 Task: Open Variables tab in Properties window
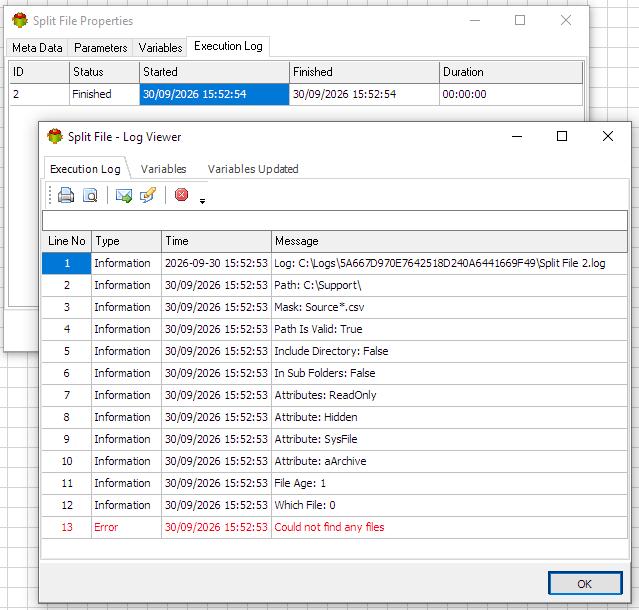pyautogui.click(x=160, y=48)
